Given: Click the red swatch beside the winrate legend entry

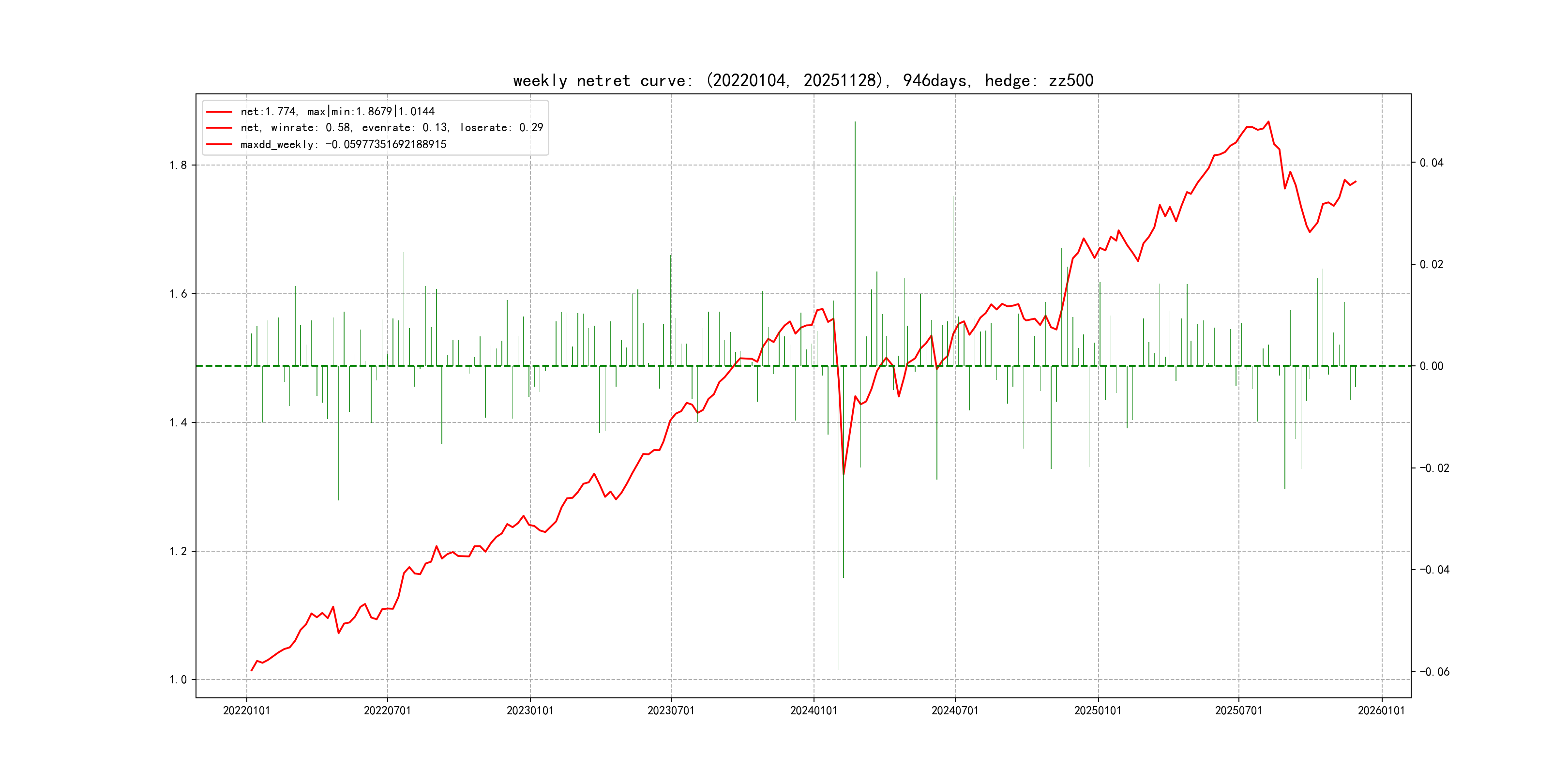Looking at the screenshot, I should click(x=219, y=128).
